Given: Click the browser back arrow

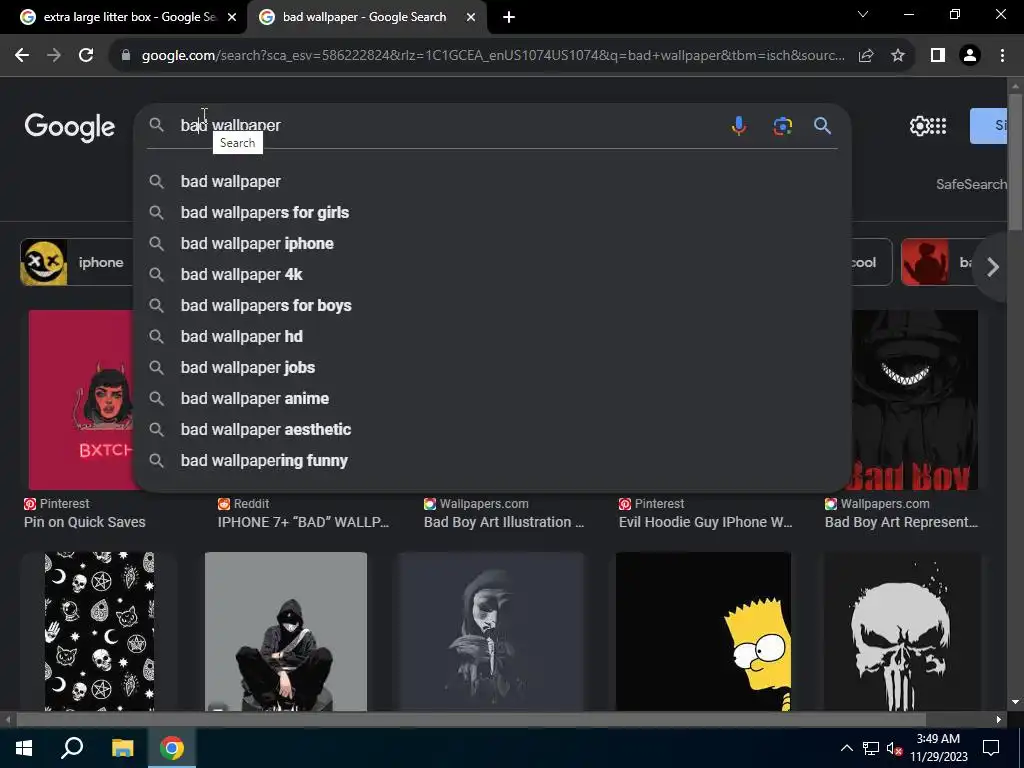Looking at the screenshot, I should tap(22, 56).
